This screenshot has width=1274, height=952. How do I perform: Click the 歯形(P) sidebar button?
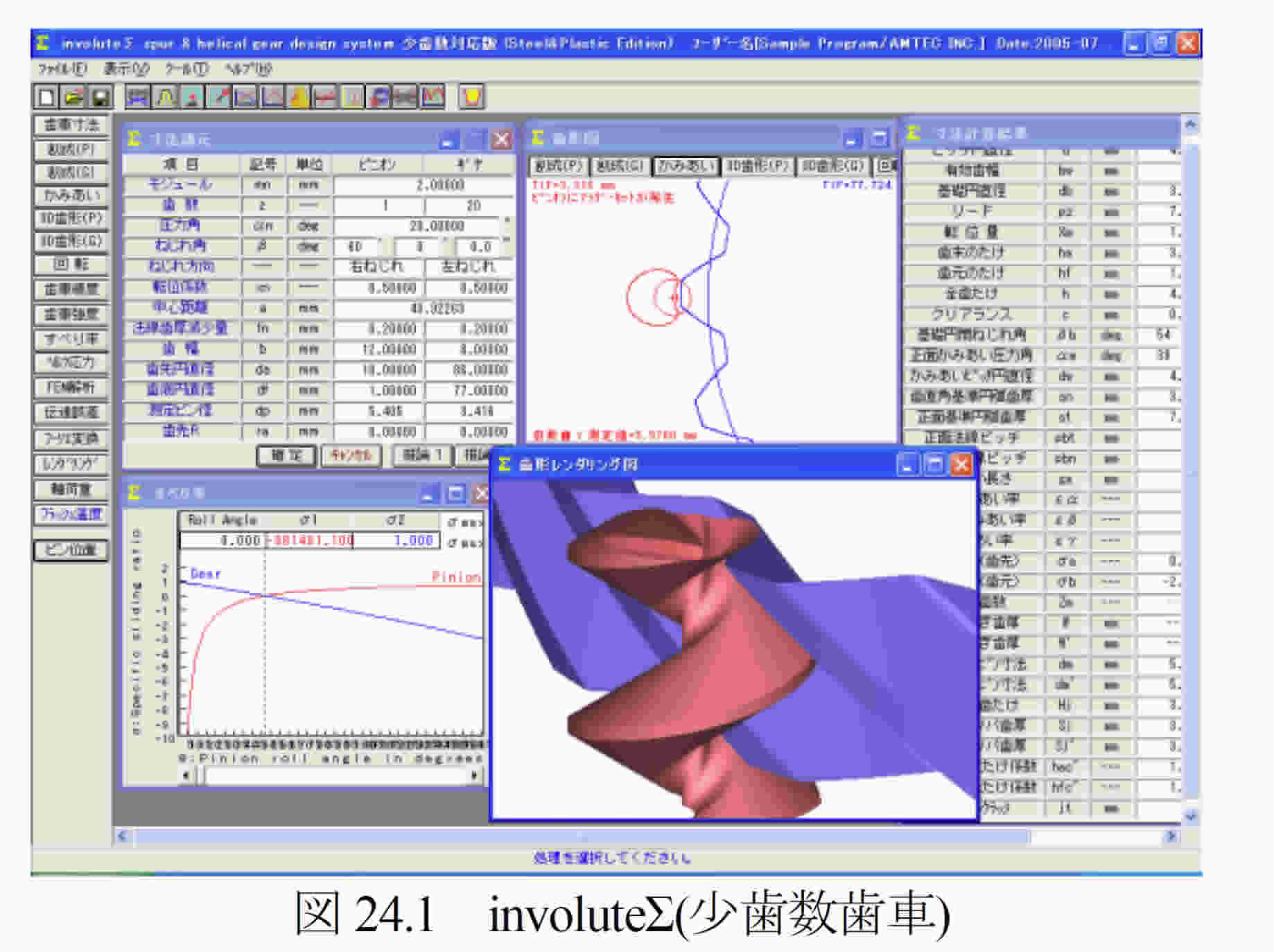pos(71,150)
